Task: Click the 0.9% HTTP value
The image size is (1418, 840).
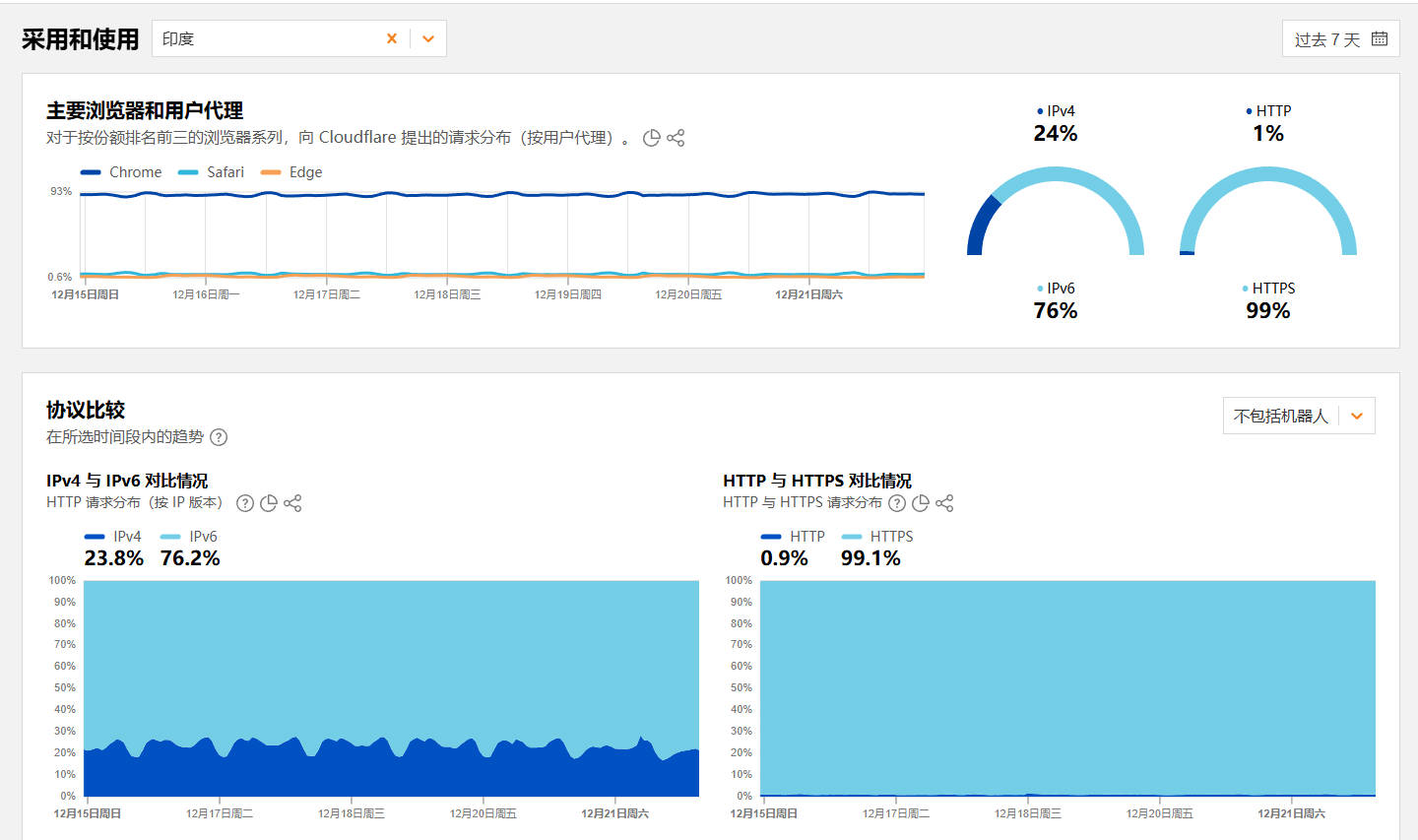Action: pyautogui.click(x=784, y=558)
